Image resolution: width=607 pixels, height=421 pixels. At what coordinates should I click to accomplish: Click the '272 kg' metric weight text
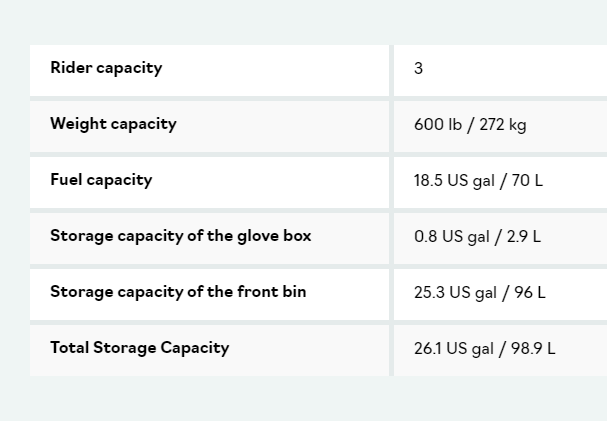coord(503,125)
